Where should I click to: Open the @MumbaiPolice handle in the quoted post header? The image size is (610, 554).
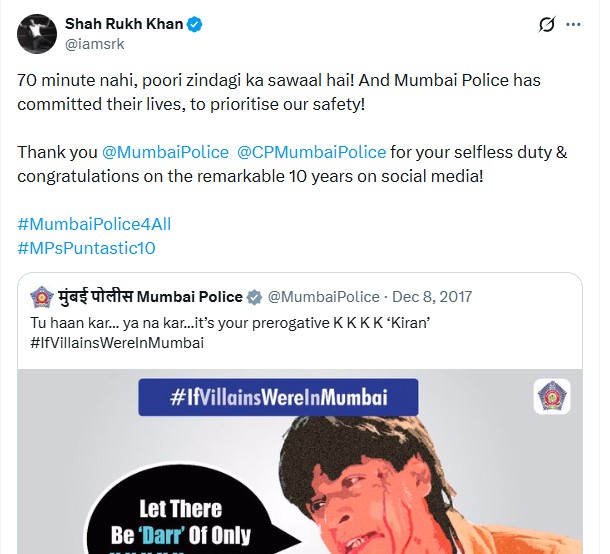323,296
